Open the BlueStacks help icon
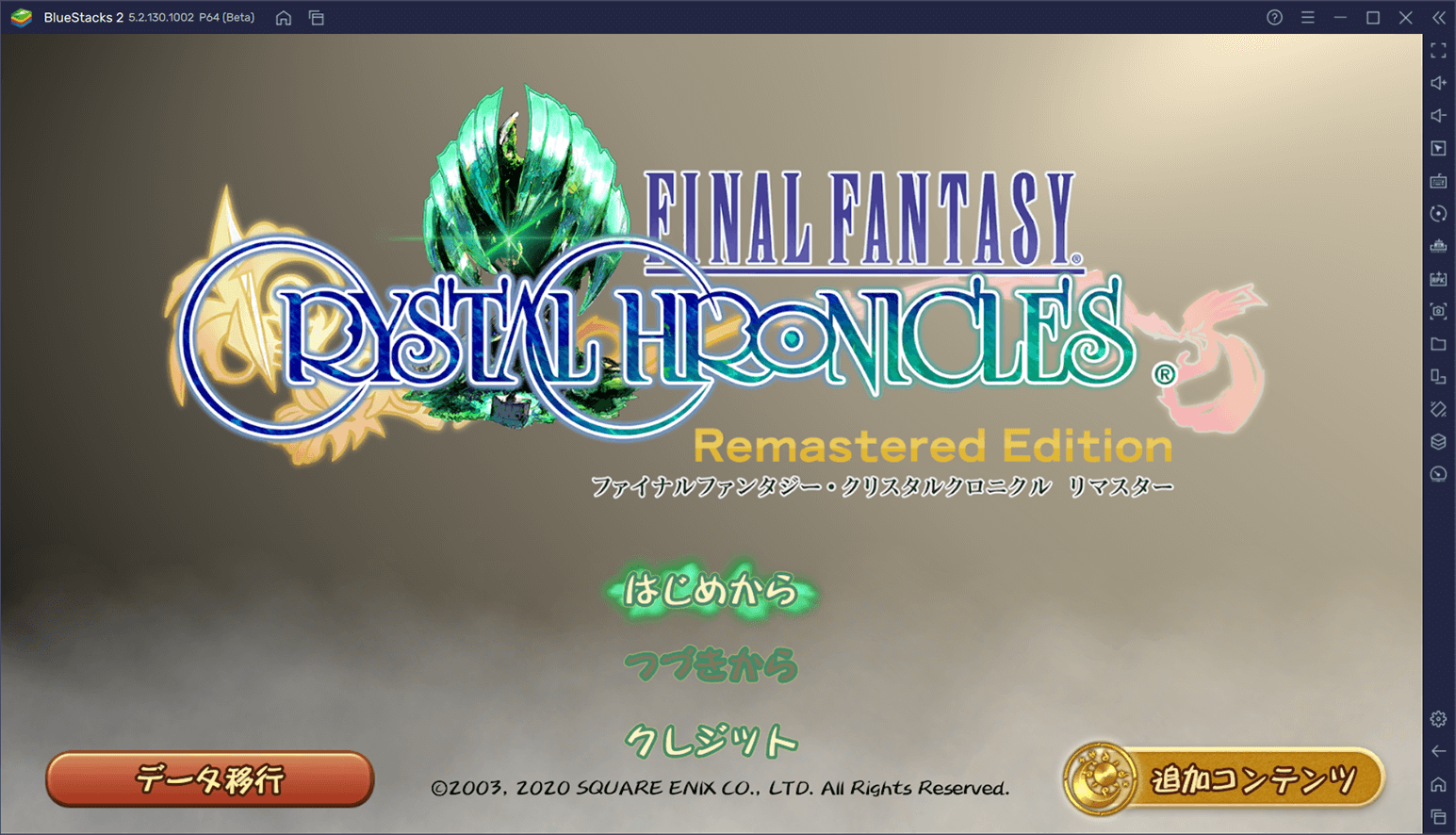The image size is (1456, 835). tap(1274, 17)
